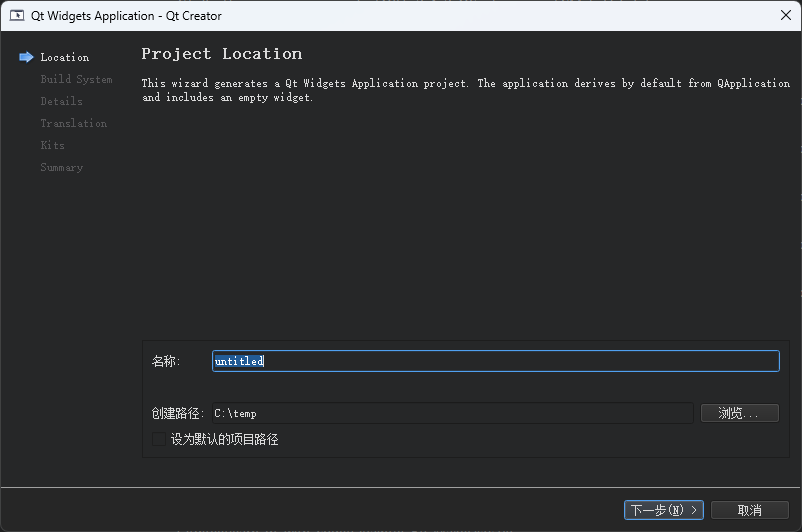Enable the 设为默认的项目路径 checkbox
Viewport: 802px width, 532px height.
coord(159,439)
